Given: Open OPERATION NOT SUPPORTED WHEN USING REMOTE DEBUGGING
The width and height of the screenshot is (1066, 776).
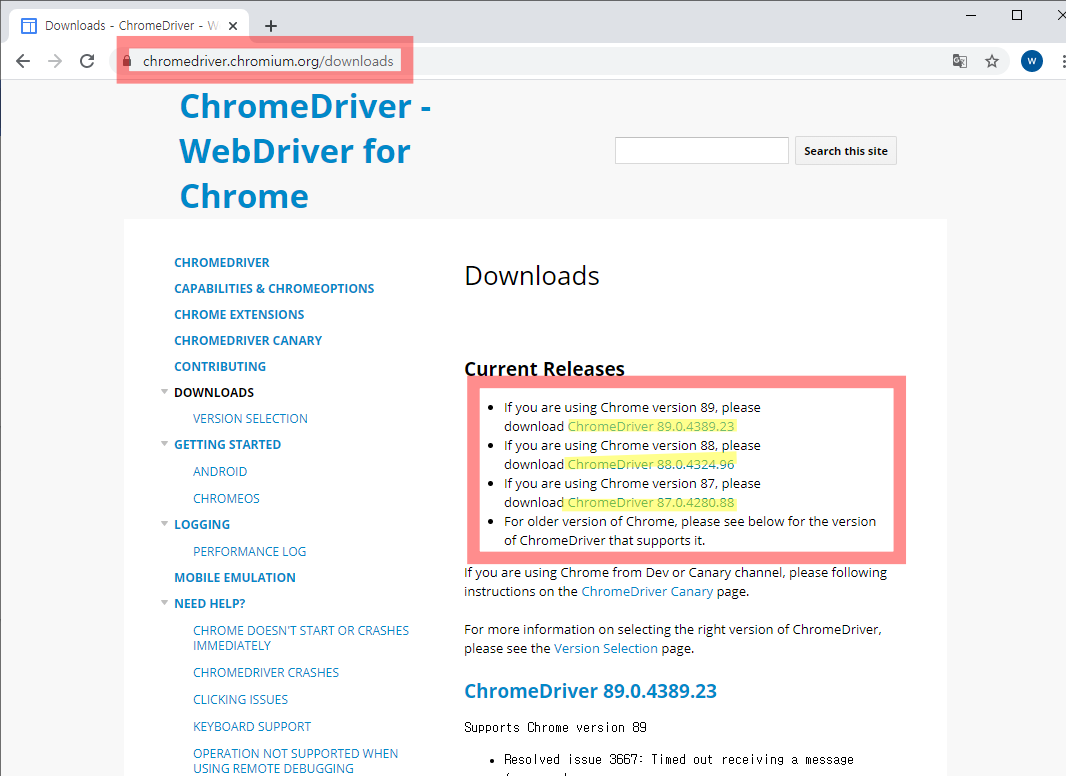Looking at the screenshot, I should coord(296,761).
